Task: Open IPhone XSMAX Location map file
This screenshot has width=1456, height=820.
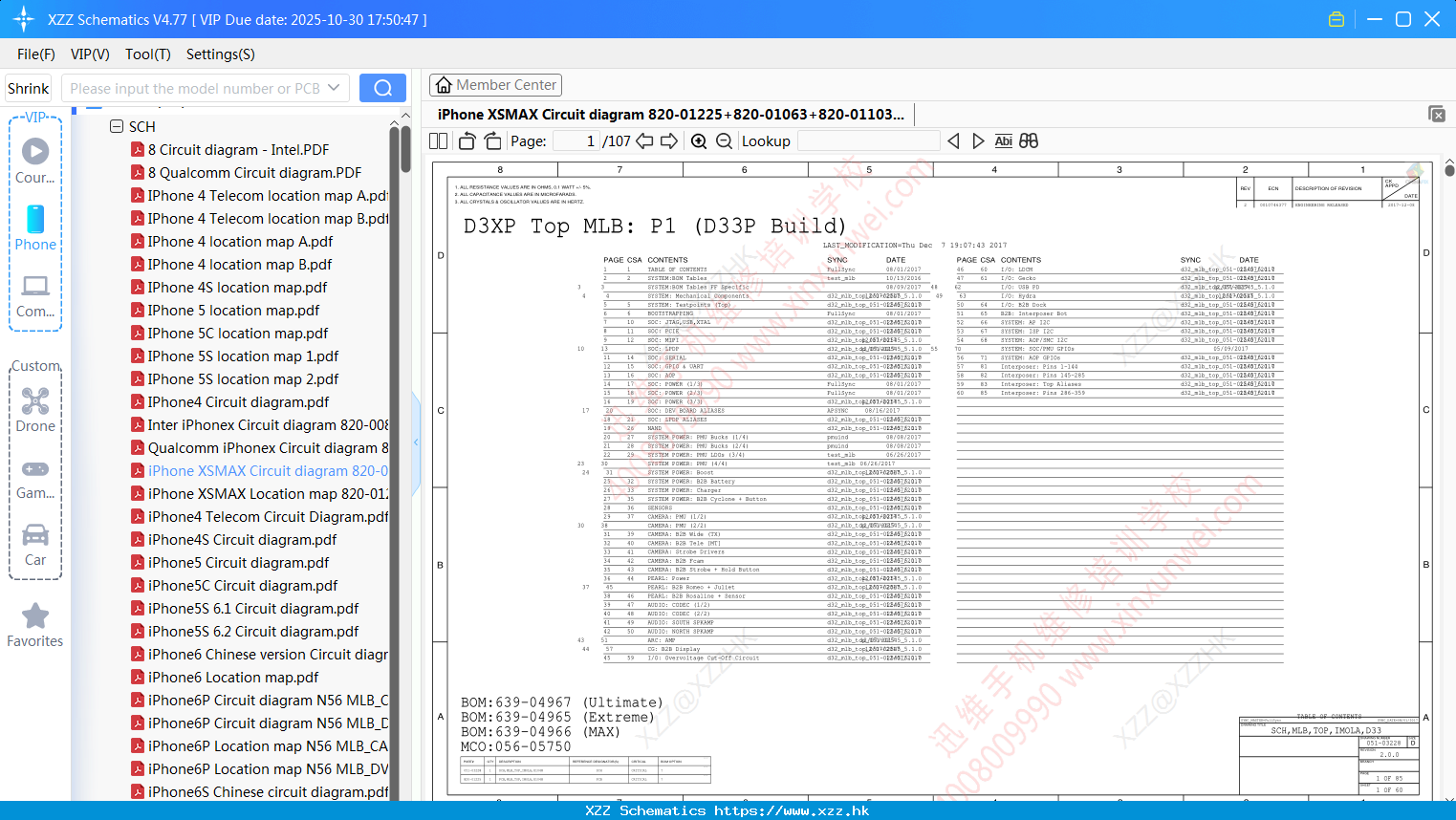Action: pyautogui.click(x=259, y=494)
